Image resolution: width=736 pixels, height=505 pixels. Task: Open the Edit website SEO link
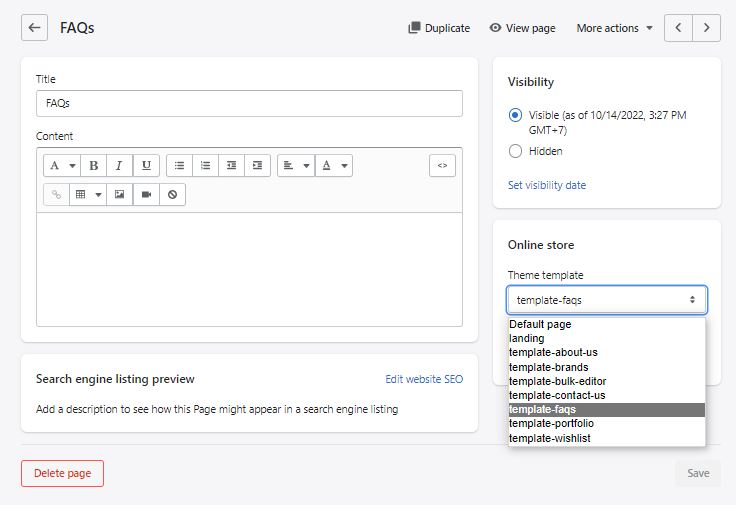424,379
